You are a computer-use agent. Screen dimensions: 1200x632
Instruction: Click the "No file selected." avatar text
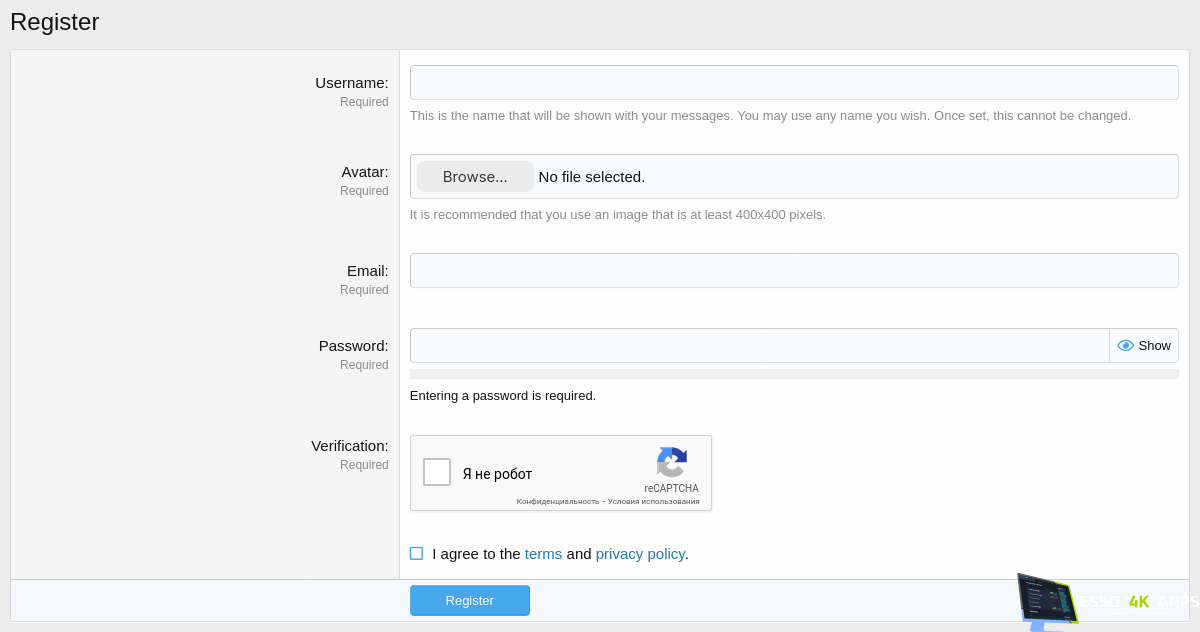pos(592,177)
